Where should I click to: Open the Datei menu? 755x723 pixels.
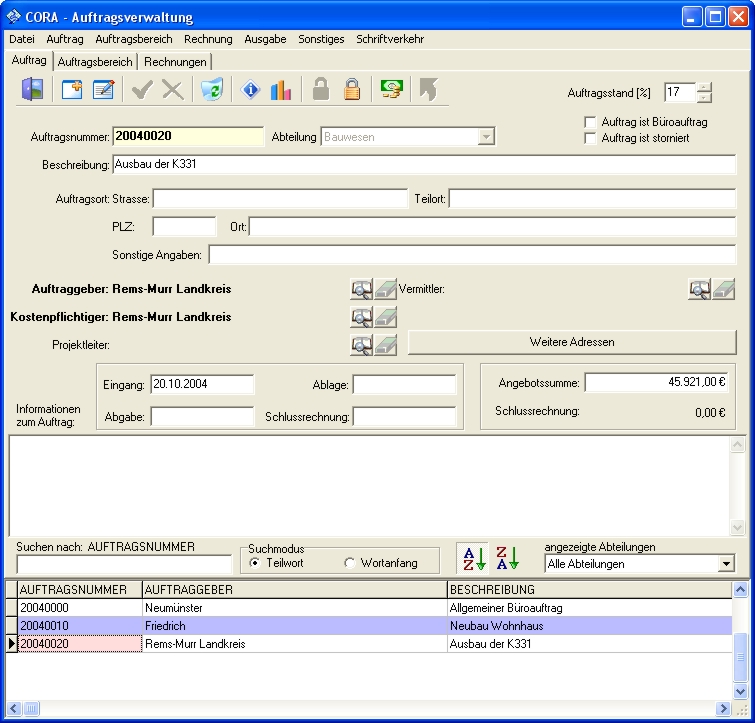pos(22,39)
